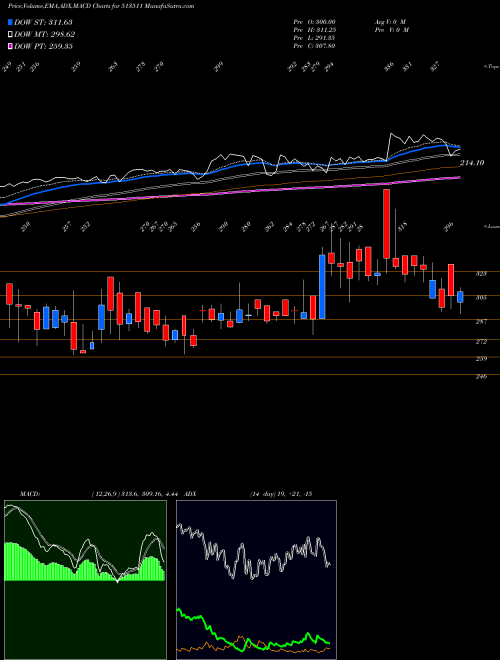The height and width of the screenshot is (660, 500).
Task: Click the 287 price level label
Action: [481, 322]
